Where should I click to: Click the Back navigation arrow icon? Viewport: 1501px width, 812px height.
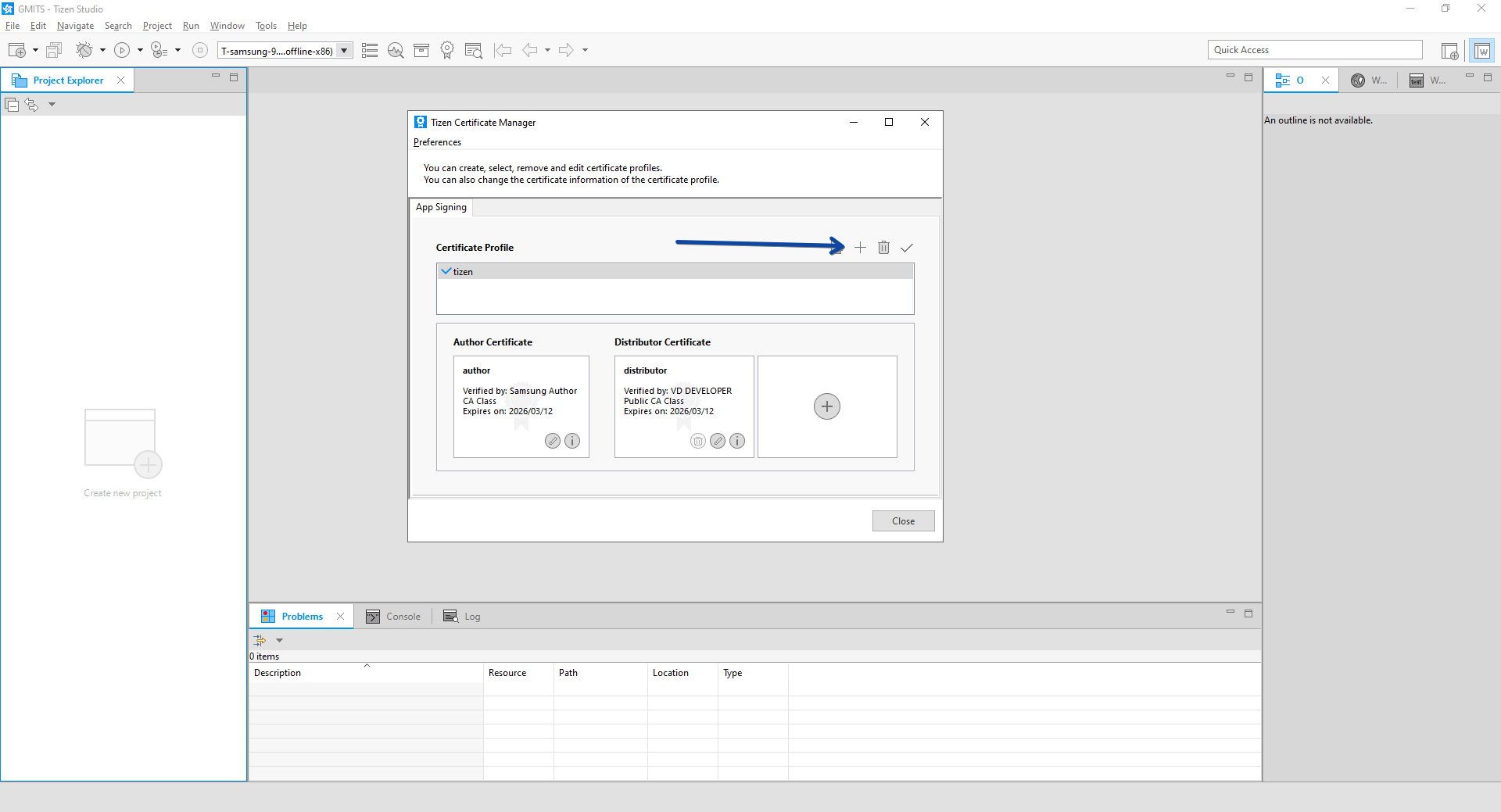coord(530,51)
